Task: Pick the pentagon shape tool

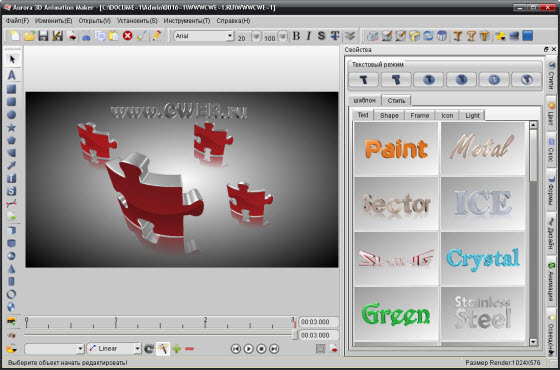Action: pos(12,140)
